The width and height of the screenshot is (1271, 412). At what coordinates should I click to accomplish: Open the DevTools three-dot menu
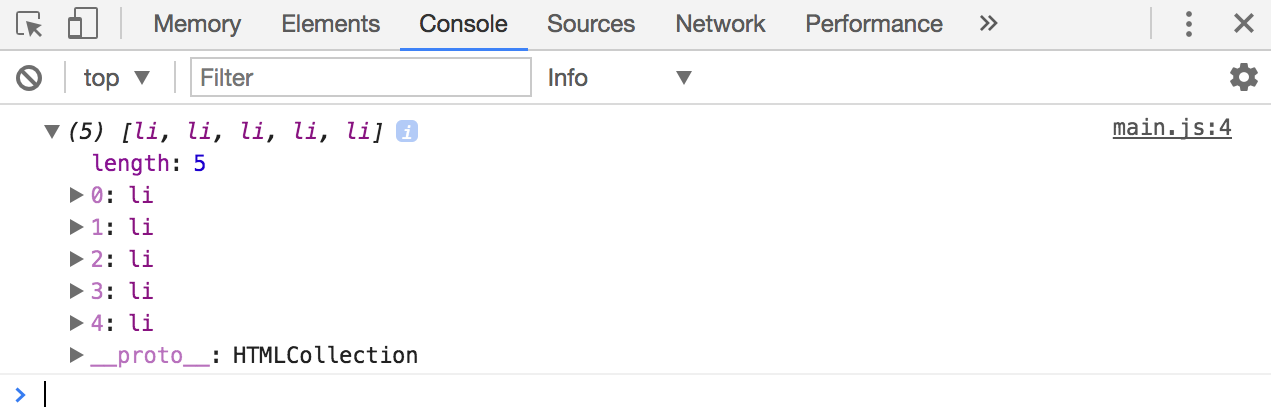pyautogui.click(x=1189, y=24)
